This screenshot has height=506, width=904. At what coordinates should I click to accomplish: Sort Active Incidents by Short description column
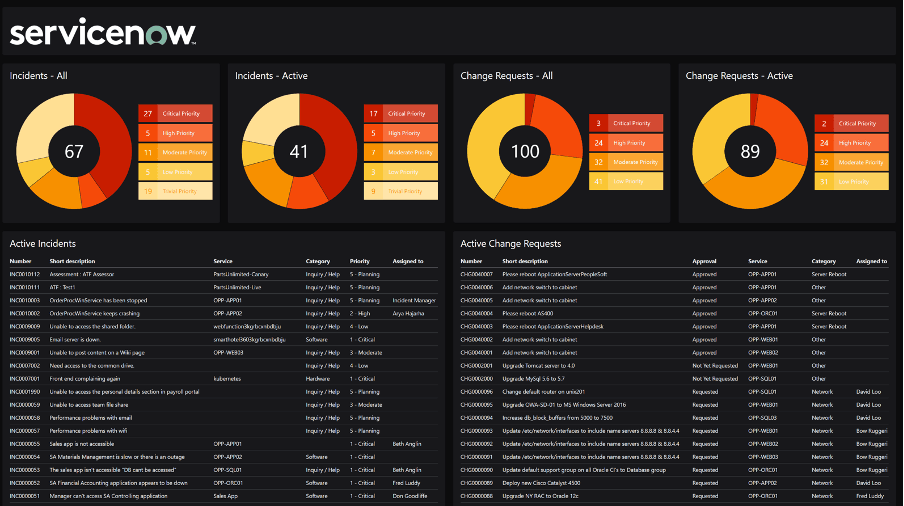click(72, 261)
